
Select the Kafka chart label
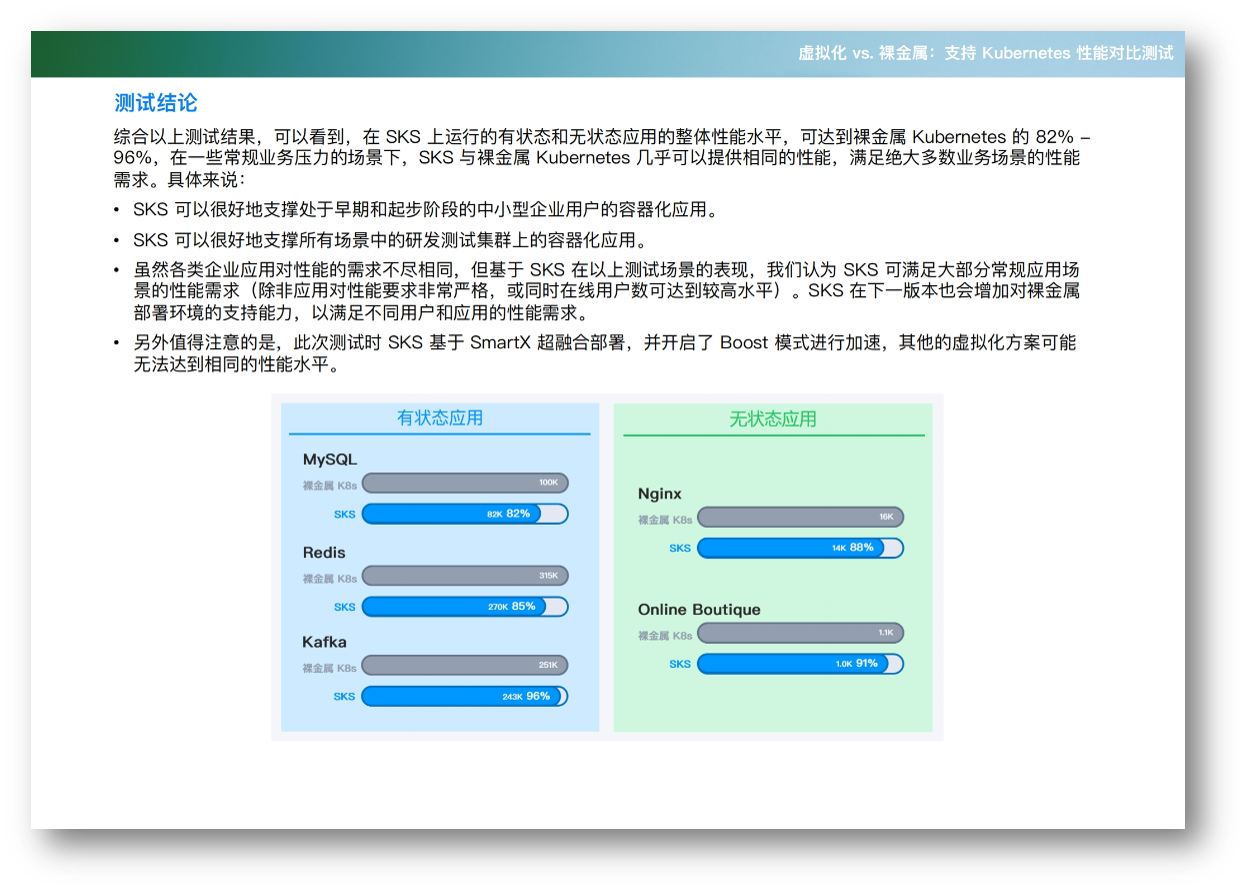coord(324,642)
